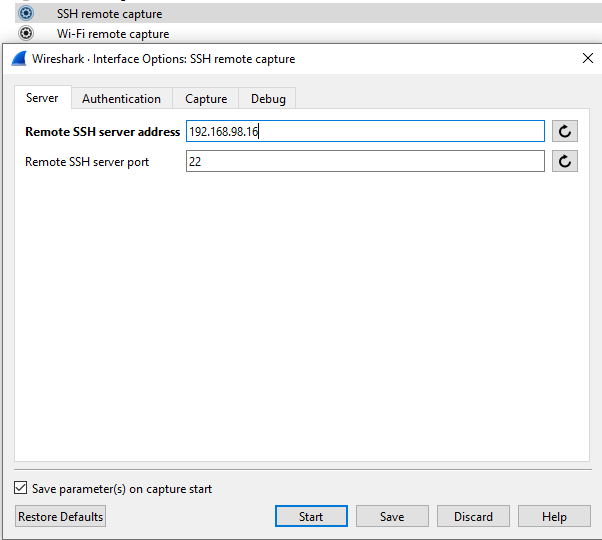Open Help for interface options

point(554,516)
